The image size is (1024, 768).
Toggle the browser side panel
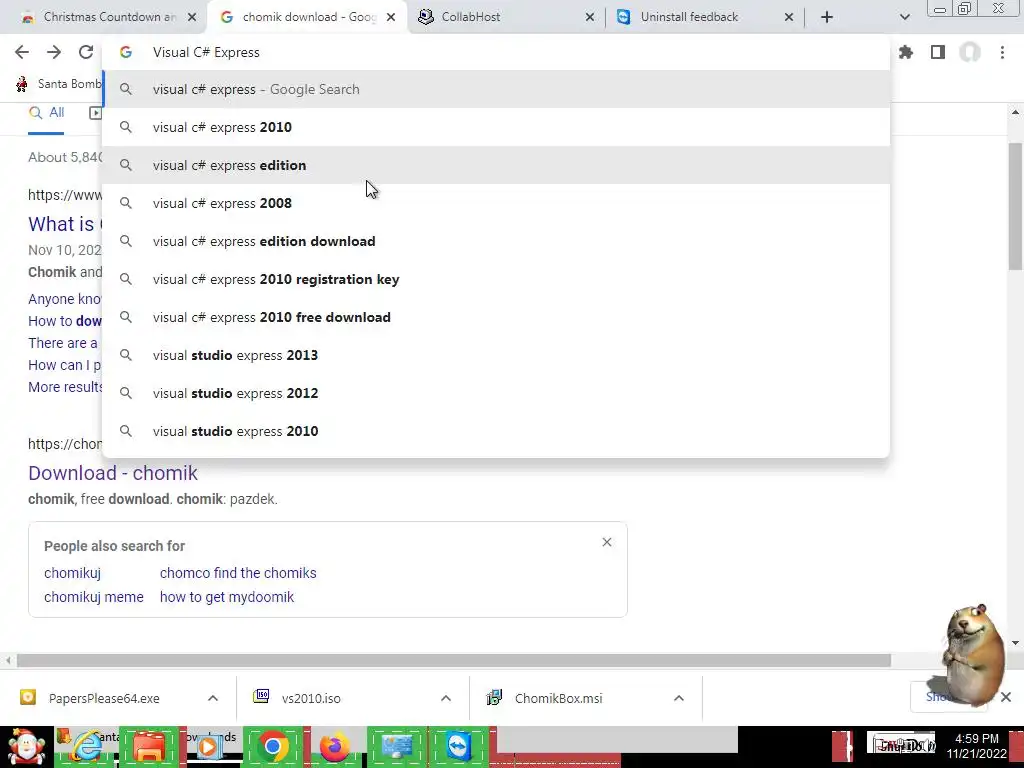tap(938, 52)
